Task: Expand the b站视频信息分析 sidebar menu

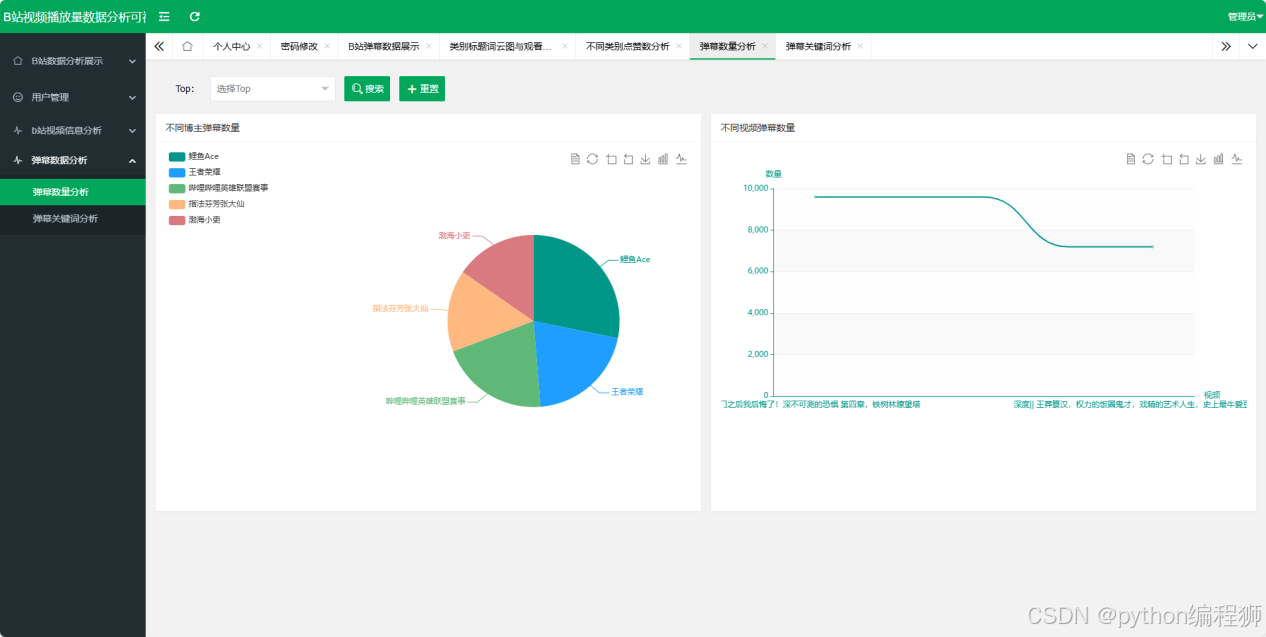Action: click(x=73, y=130)
